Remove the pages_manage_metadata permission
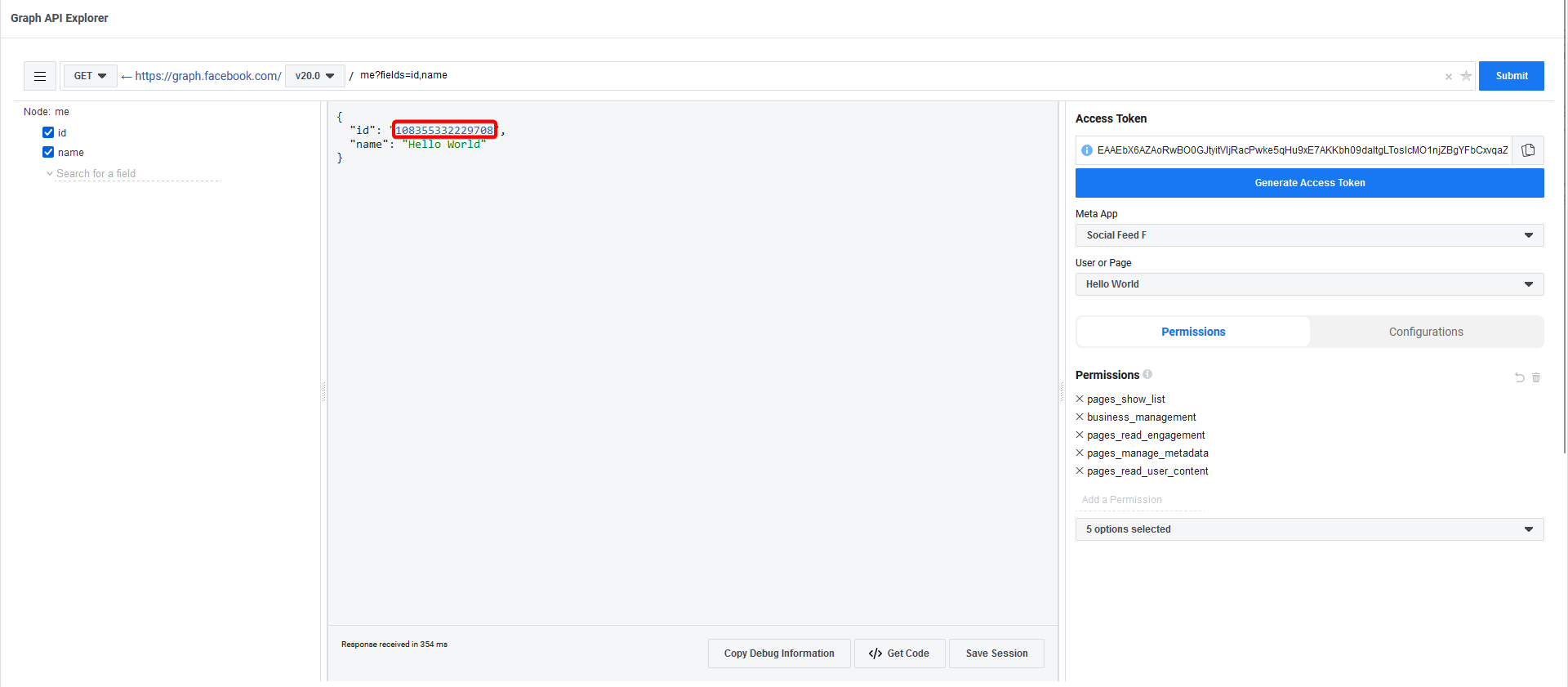The height and width of the screenshot is (687, 1568). (1080, 453)
